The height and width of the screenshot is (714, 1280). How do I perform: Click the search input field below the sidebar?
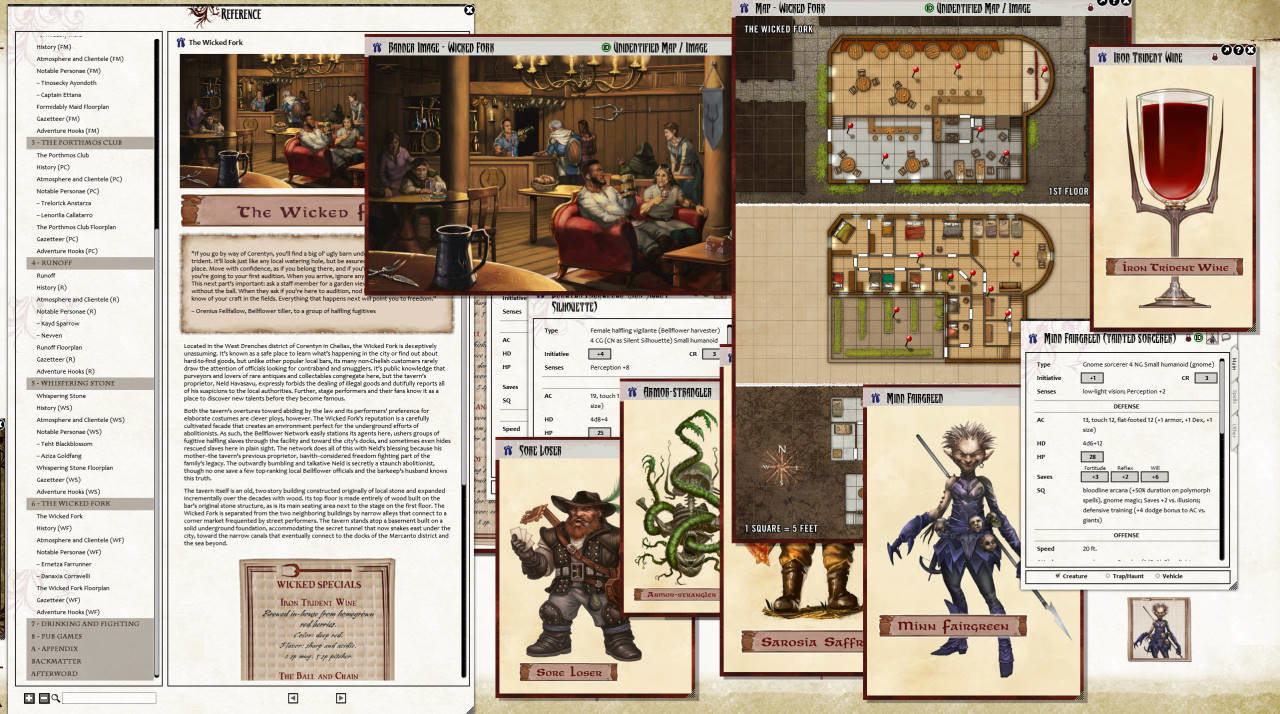pos(110,698)
